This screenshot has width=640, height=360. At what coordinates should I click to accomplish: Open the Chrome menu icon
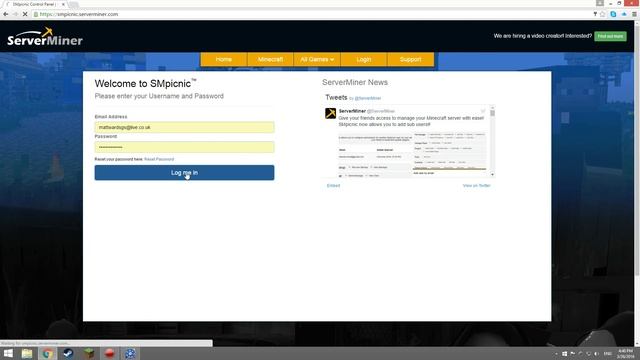coord(634,14)
